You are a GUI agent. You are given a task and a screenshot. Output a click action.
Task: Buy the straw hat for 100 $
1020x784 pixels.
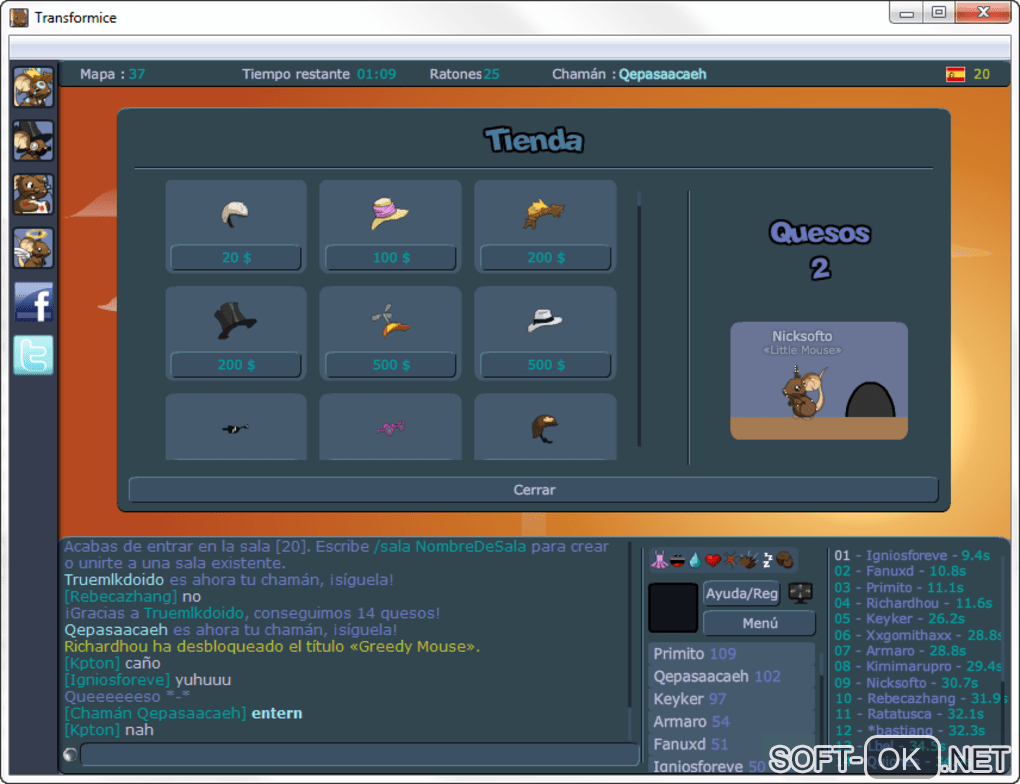pos(391,257)
